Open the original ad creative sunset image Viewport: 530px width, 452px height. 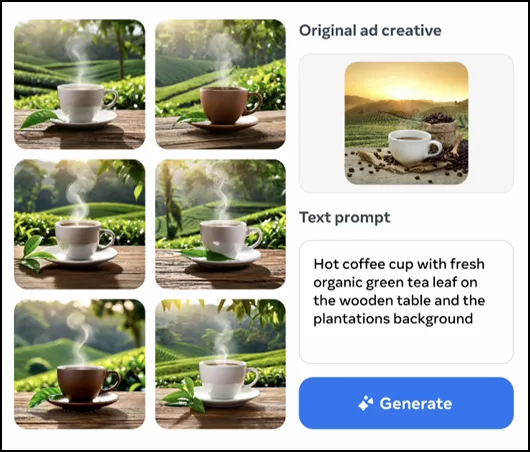click(406, 123)
